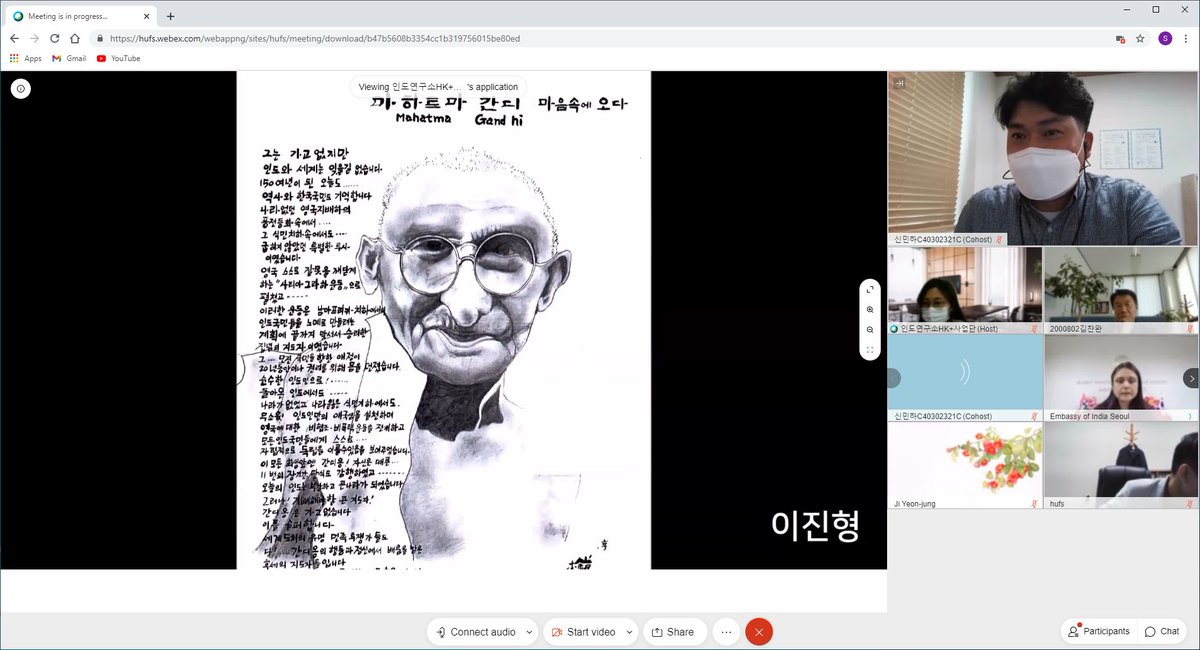1200x650 pixels.
Task: Zoom in on the shared content
Action: pos(870,310)
